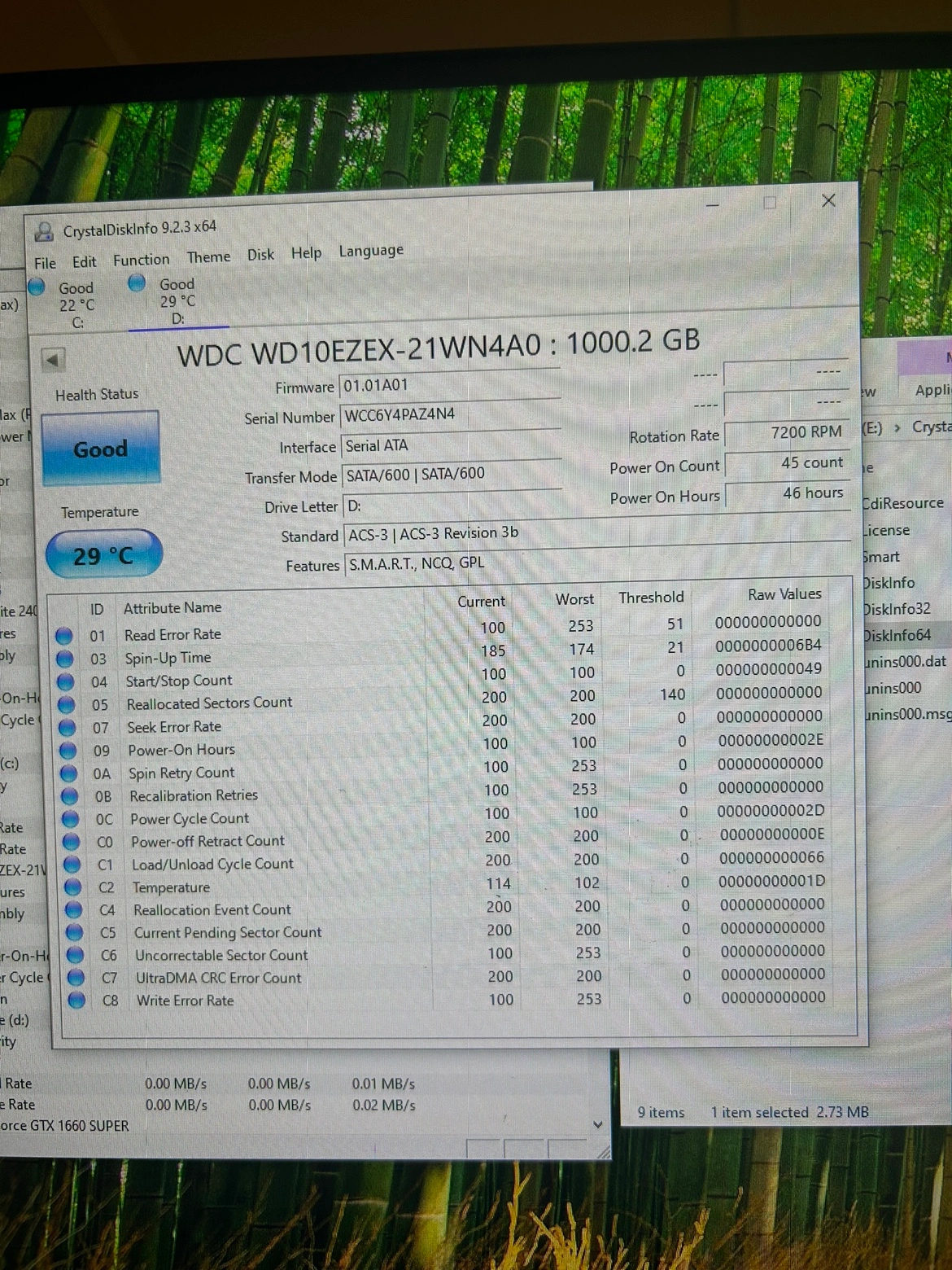Click the Power-off Retract Count status orb

[72, 842]
